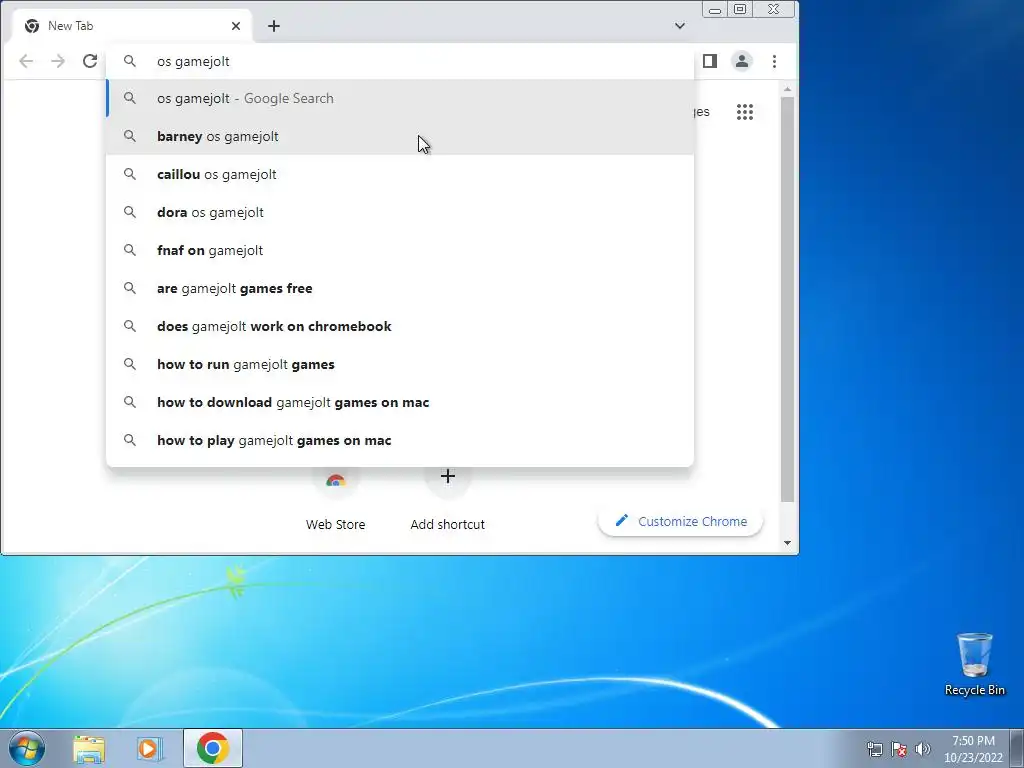Screen dimensions: 1024x768
Task: Click the volume speaker tray icon
Action: pyautogui.click(x=922, y=749)
